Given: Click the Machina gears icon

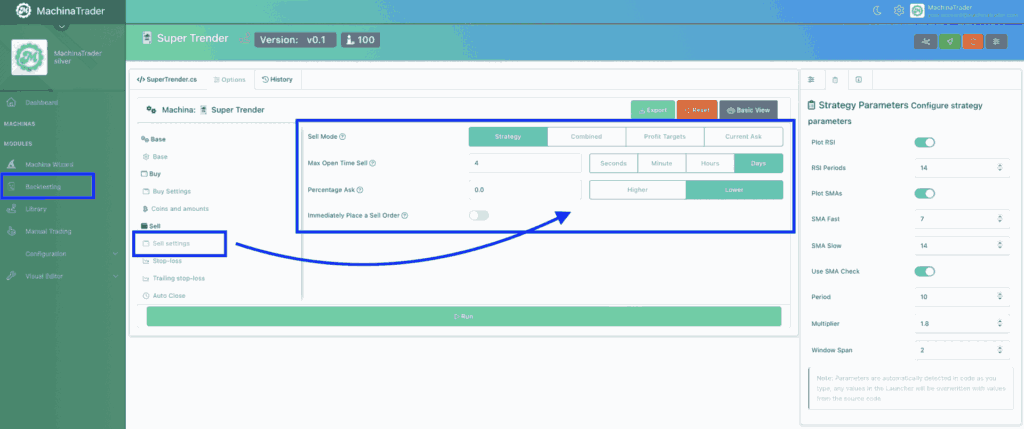Looking at the screenshot, I should [x=151, y=110].
